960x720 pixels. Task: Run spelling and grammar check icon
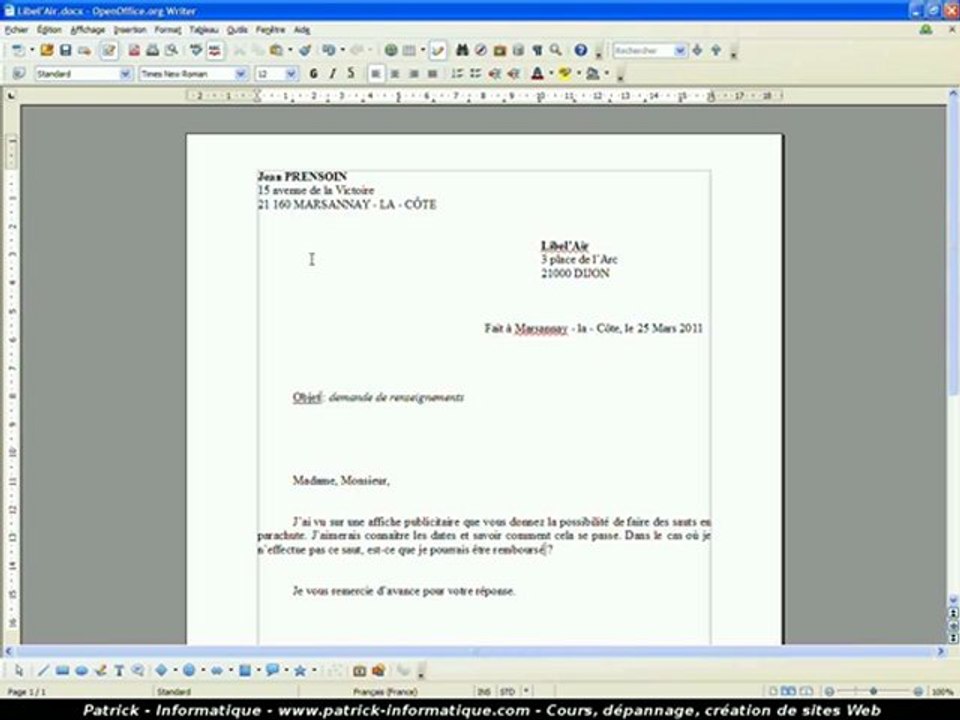(196, 50)
